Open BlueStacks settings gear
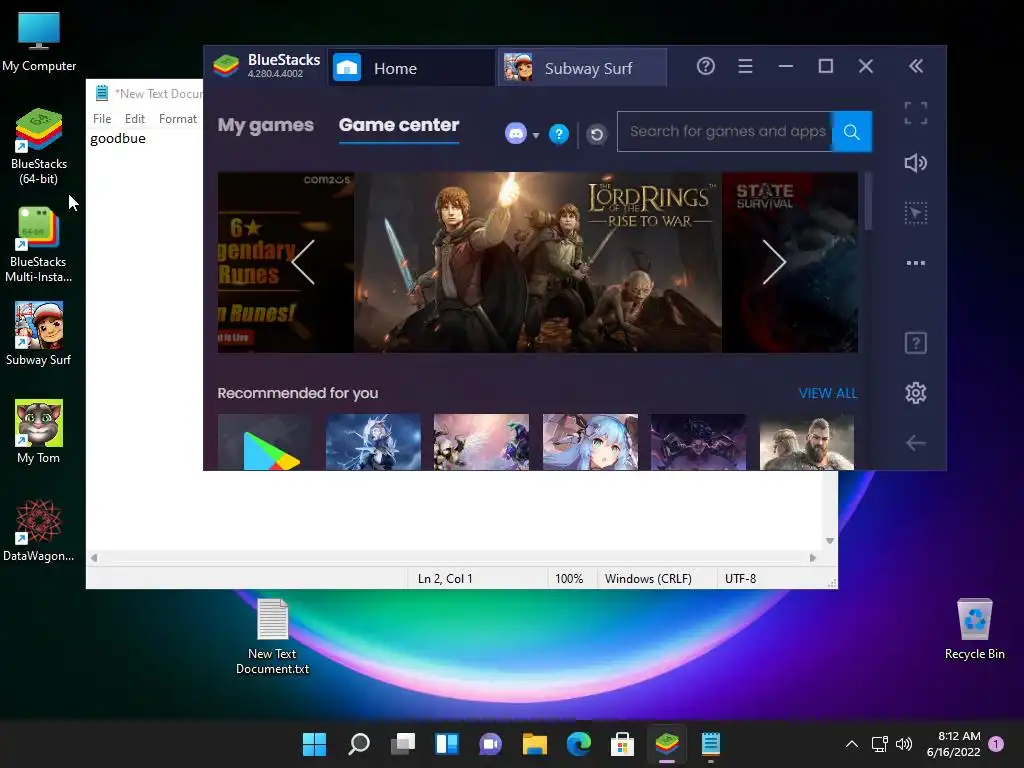 (x=916, y=392)
